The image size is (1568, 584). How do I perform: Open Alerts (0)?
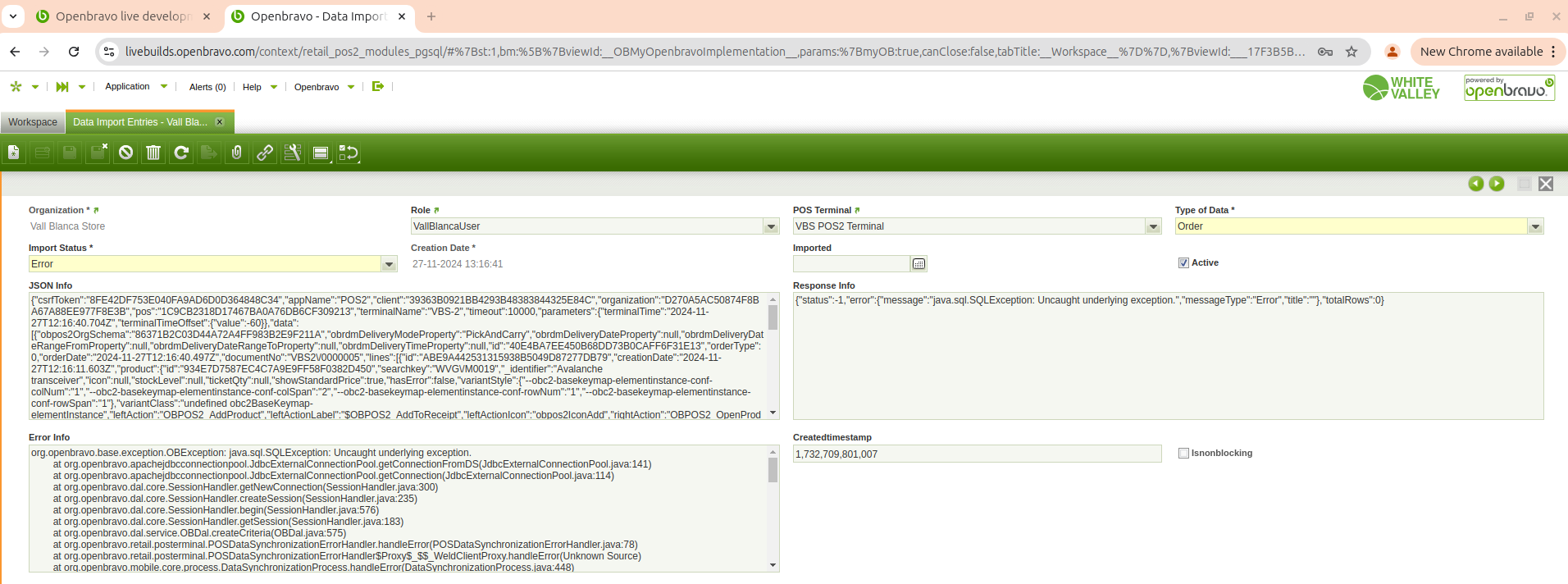tap(207, 87)
